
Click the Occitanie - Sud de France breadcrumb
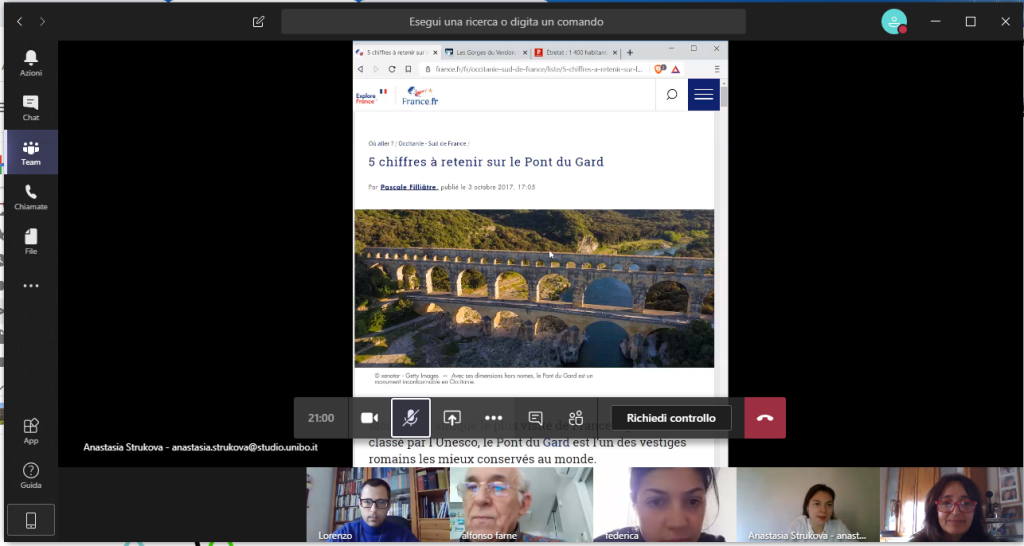[432, 144]
